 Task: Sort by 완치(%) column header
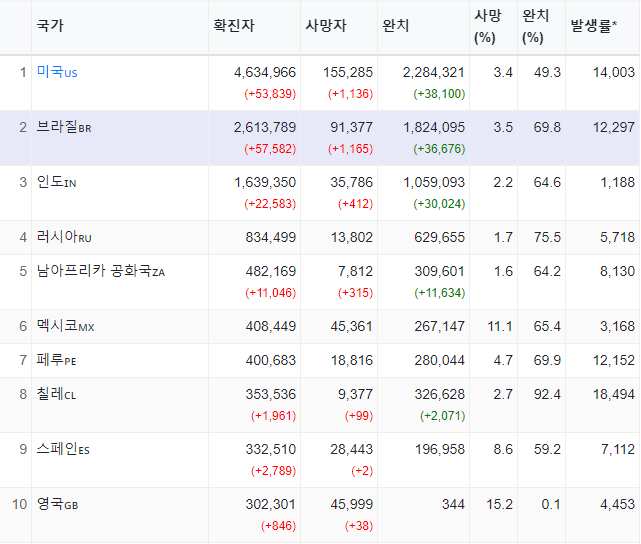coord(536,27)
